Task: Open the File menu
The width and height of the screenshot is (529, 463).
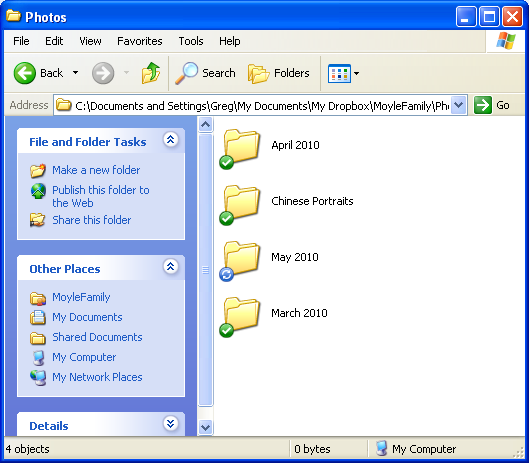Action: tap(21, 41)
